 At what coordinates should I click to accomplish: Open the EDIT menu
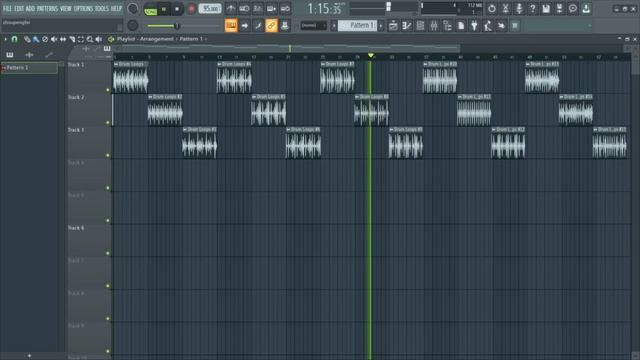point(19,9)
